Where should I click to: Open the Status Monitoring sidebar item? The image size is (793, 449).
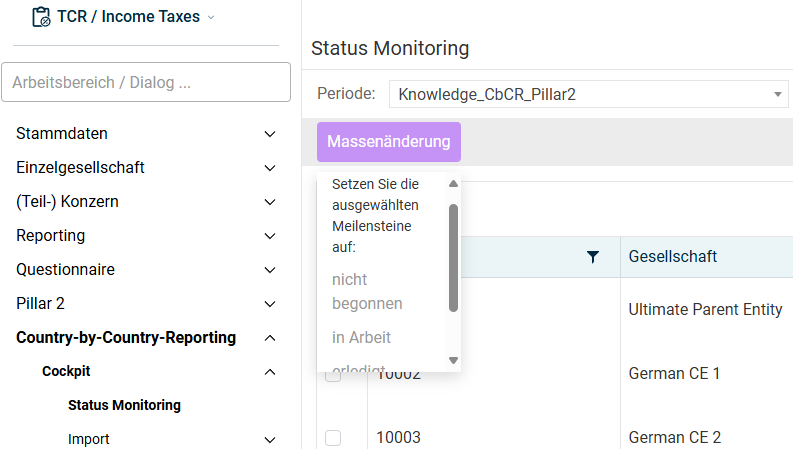click(124, 405)
